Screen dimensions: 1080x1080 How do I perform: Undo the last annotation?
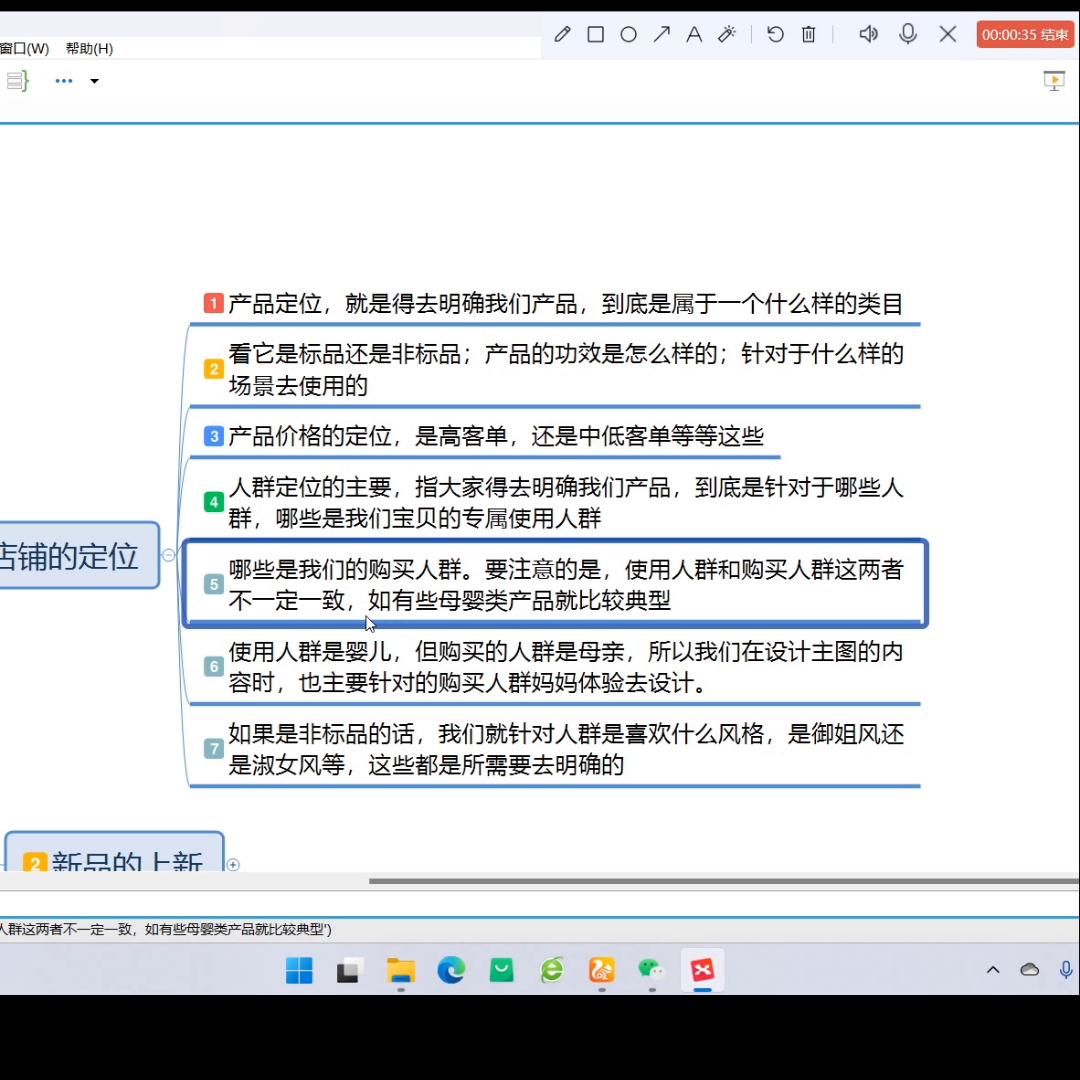[775, 34]
